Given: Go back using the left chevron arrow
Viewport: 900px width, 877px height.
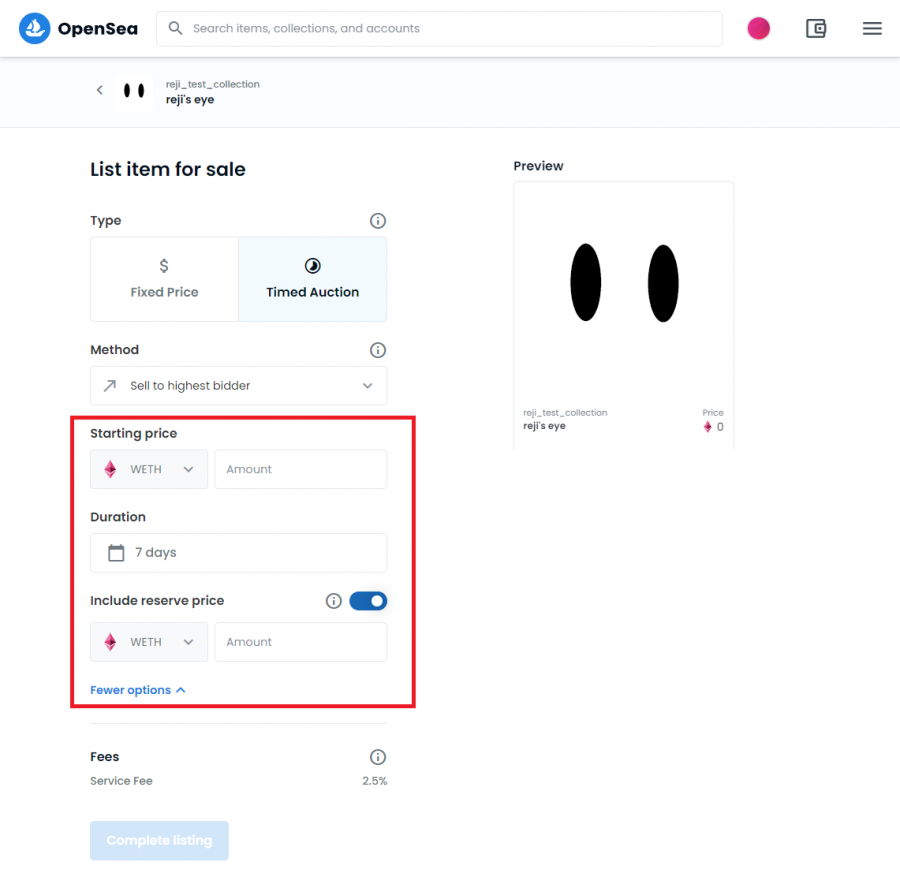Looking at the screenshot, I should tap(100, 90).
